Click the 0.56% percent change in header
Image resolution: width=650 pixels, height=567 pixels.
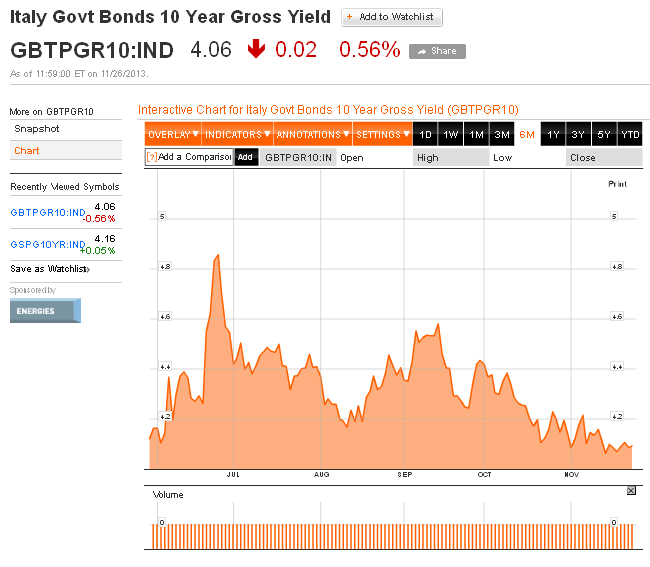click(369, 50)
